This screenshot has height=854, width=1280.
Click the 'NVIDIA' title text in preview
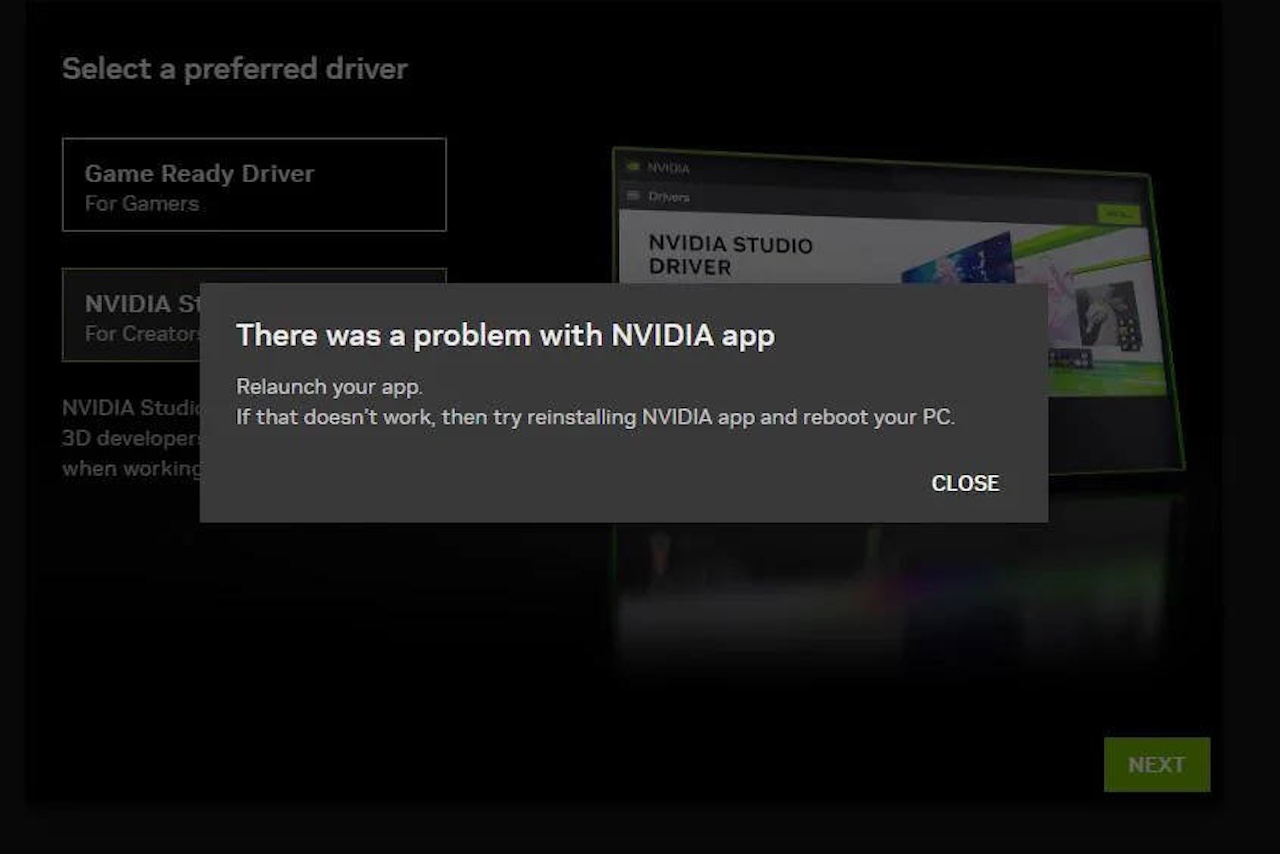[x=668, y=168]
